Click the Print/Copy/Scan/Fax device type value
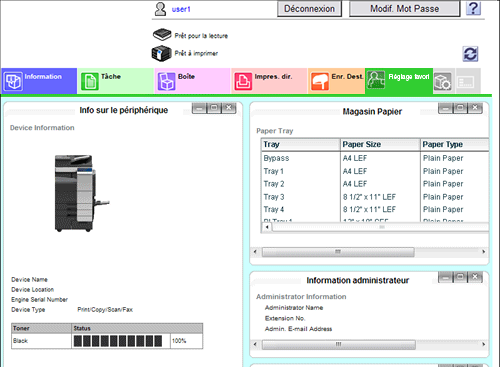Viewport: 500px width, 367px height. [x=105, y=310]
